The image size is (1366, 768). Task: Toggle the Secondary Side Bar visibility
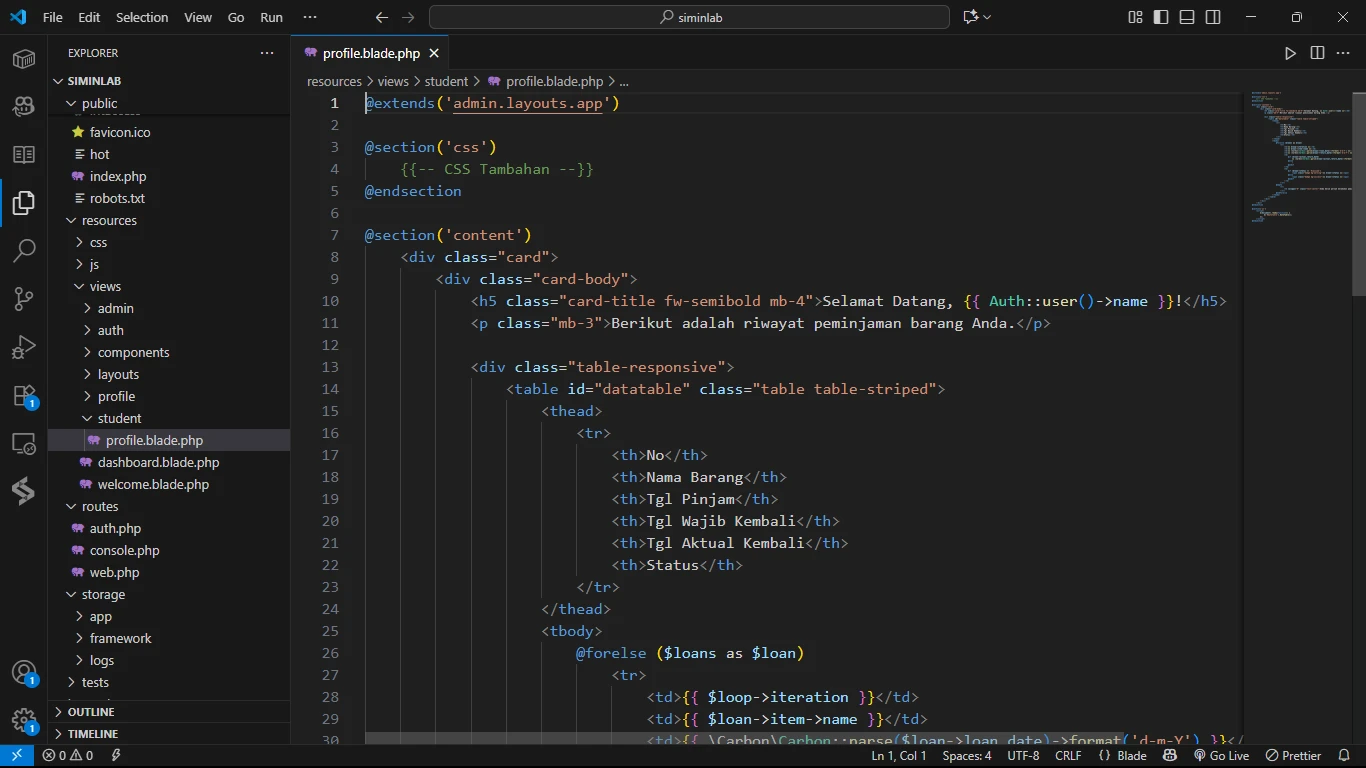pyautogui.click(x=1213, y=17)
